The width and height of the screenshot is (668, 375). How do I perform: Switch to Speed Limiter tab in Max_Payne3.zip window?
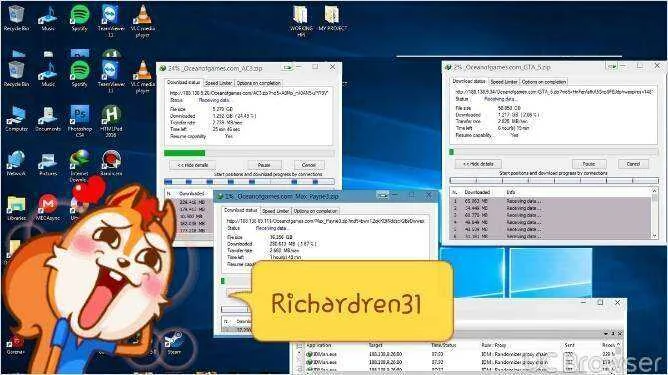click(276, 211)
